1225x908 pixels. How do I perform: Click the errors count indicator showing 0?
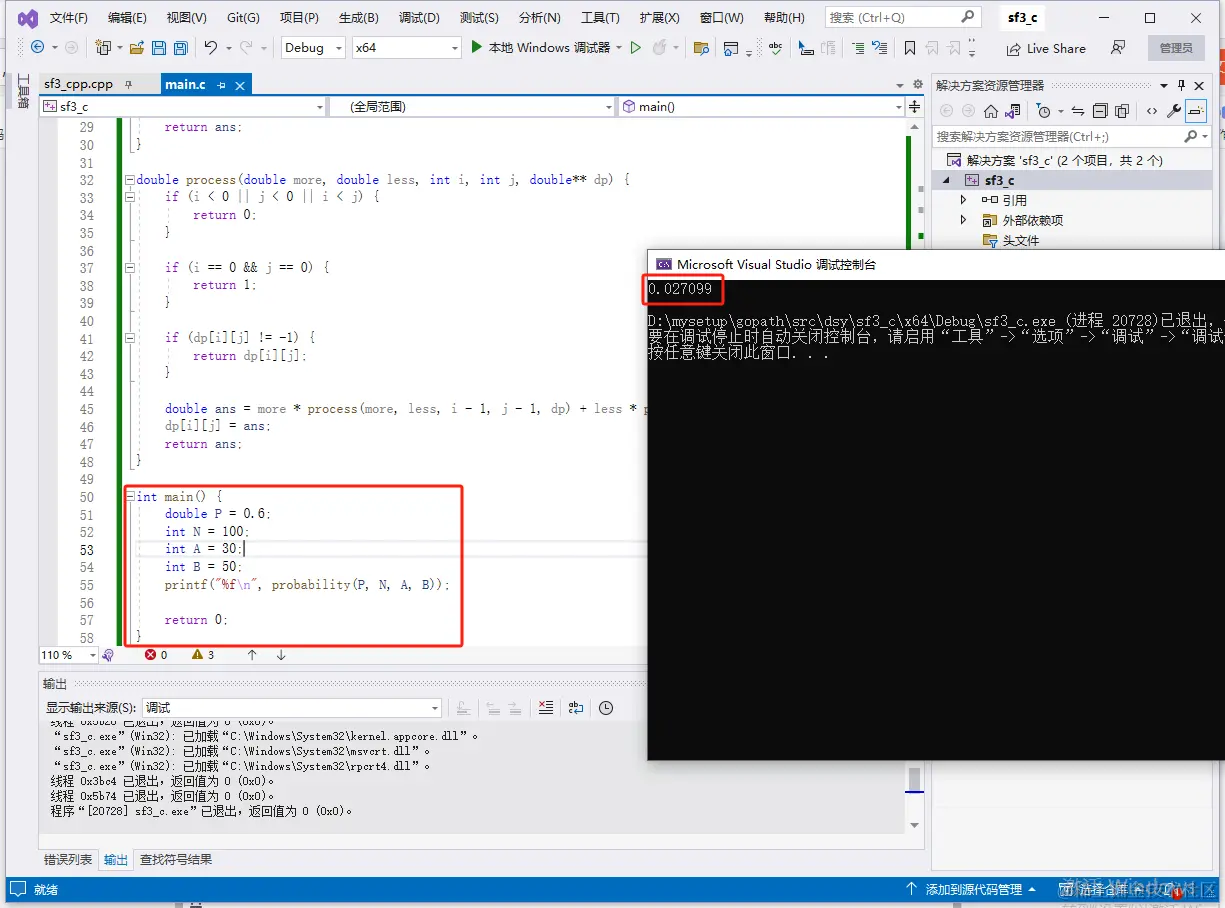click(x=156, y=655)
